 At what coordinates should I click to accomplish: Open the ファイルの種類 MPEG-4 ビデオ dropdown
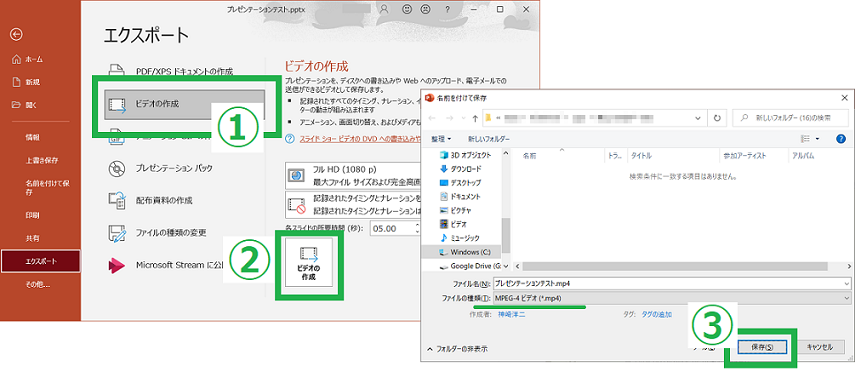pos(671,298)
